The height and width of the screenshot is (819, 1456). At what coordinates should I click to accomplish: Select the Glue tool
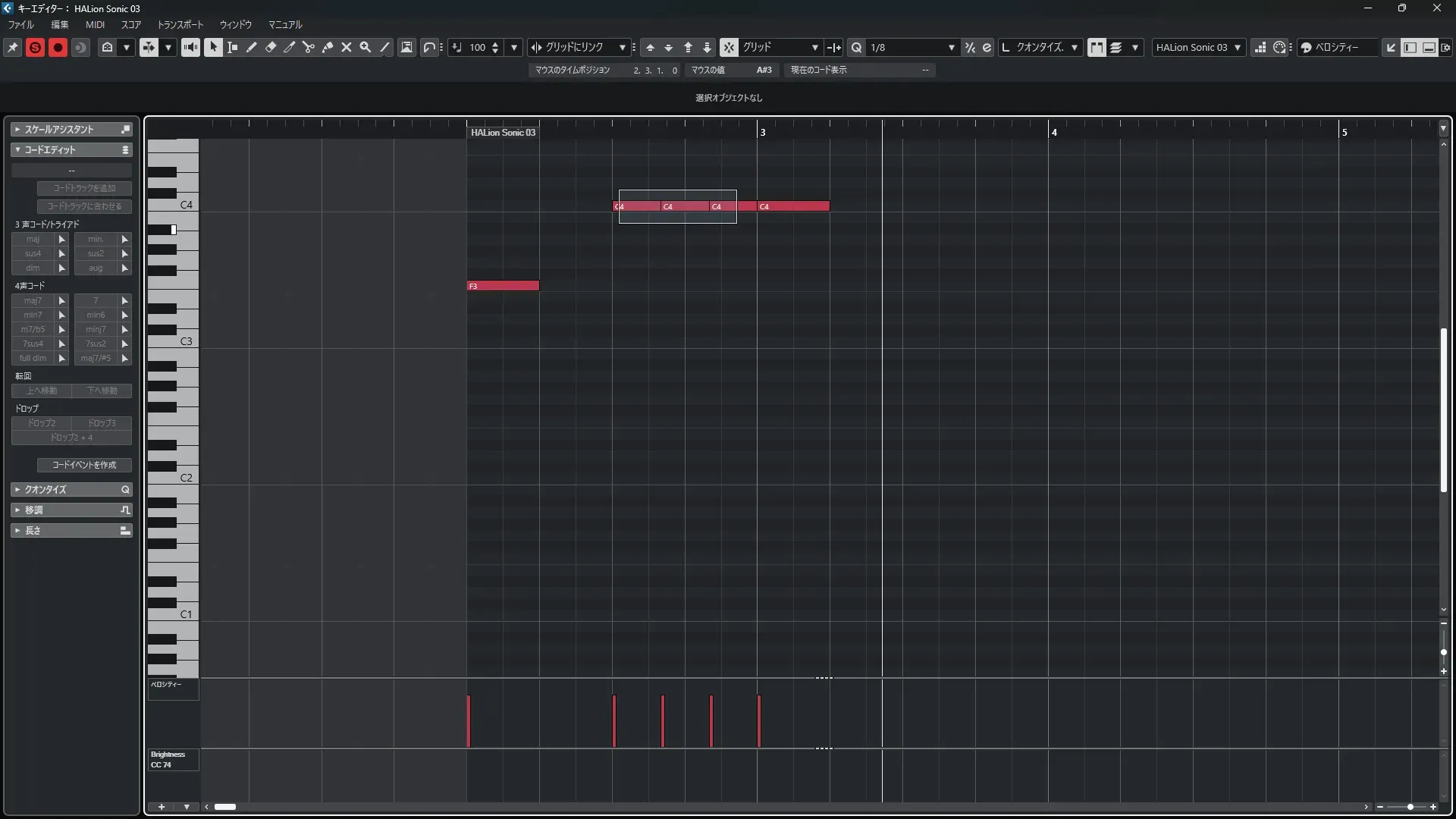point(327,47)
